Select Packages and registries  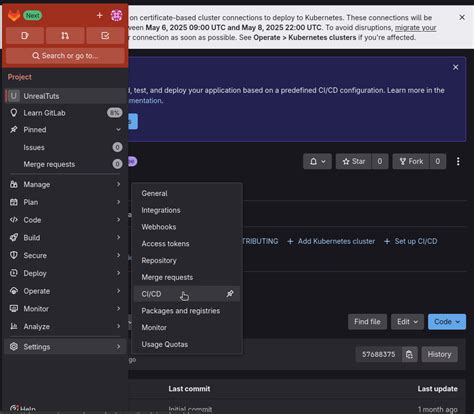pos(187,311)
